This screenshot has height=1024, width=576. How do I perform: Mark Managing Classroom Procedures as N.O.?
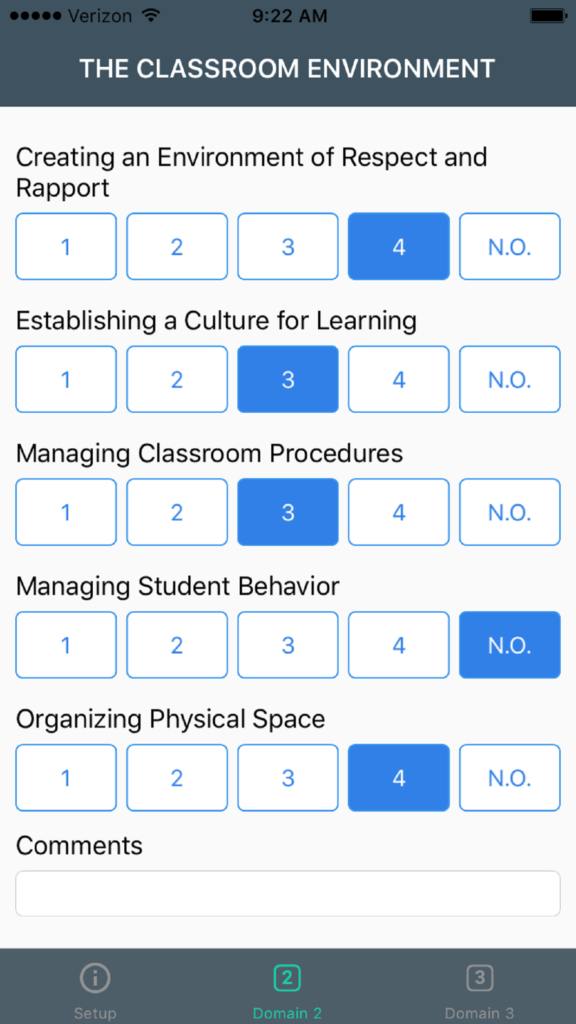(509, 512)
